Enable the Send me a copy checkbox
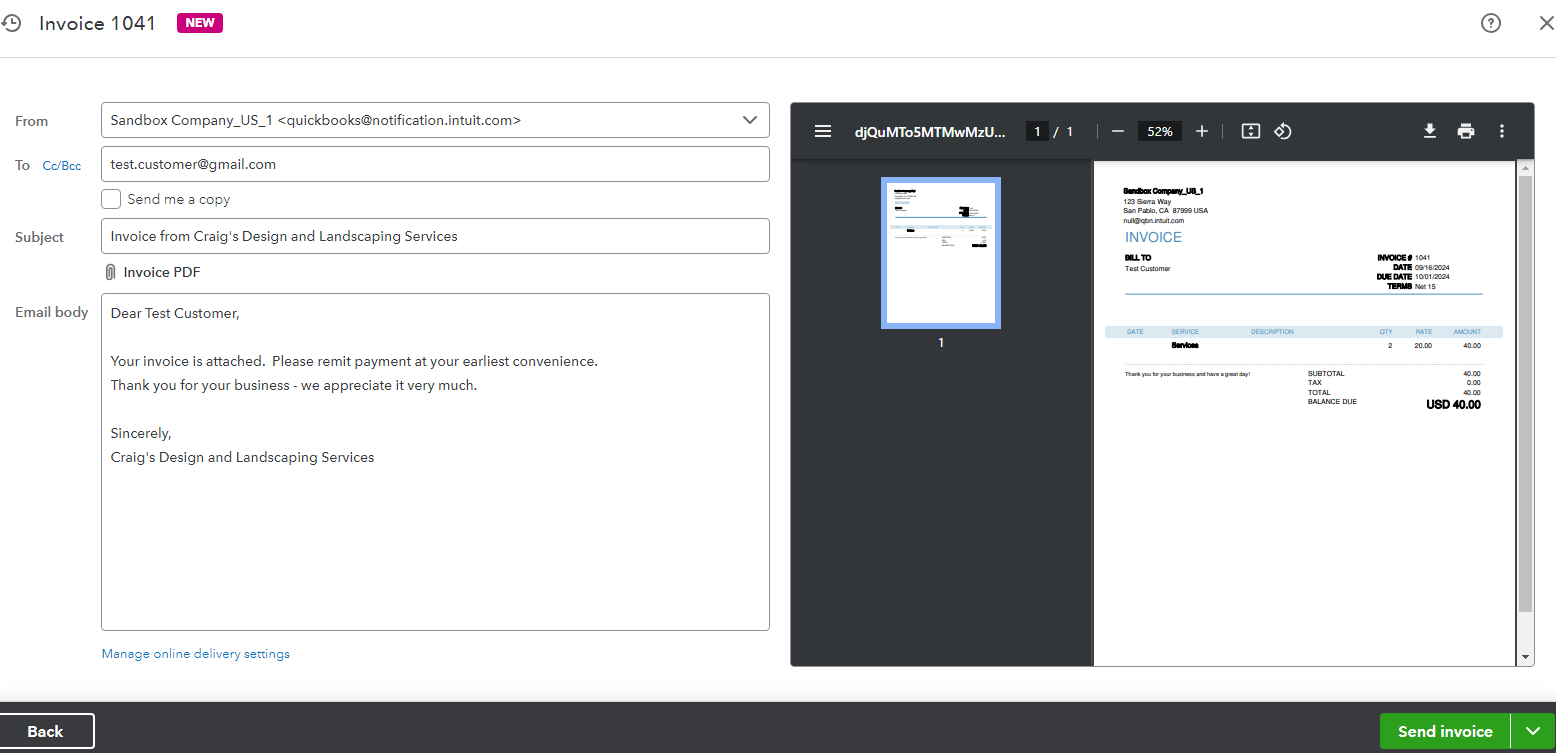The image size is (1556, 753). [x=111, y=199]
